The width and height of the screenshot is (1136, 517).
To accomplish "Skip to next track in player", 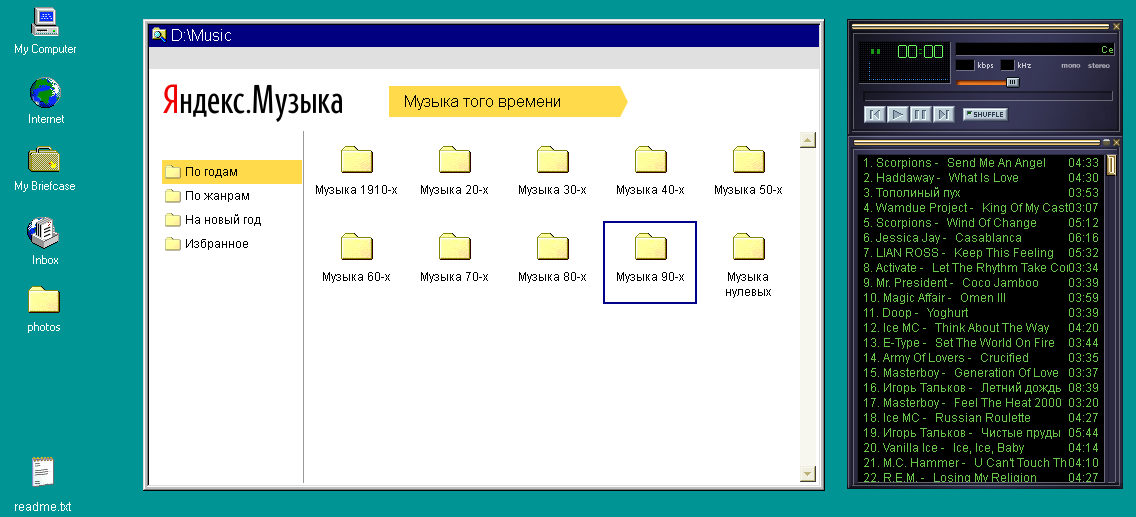I will 943,114.
